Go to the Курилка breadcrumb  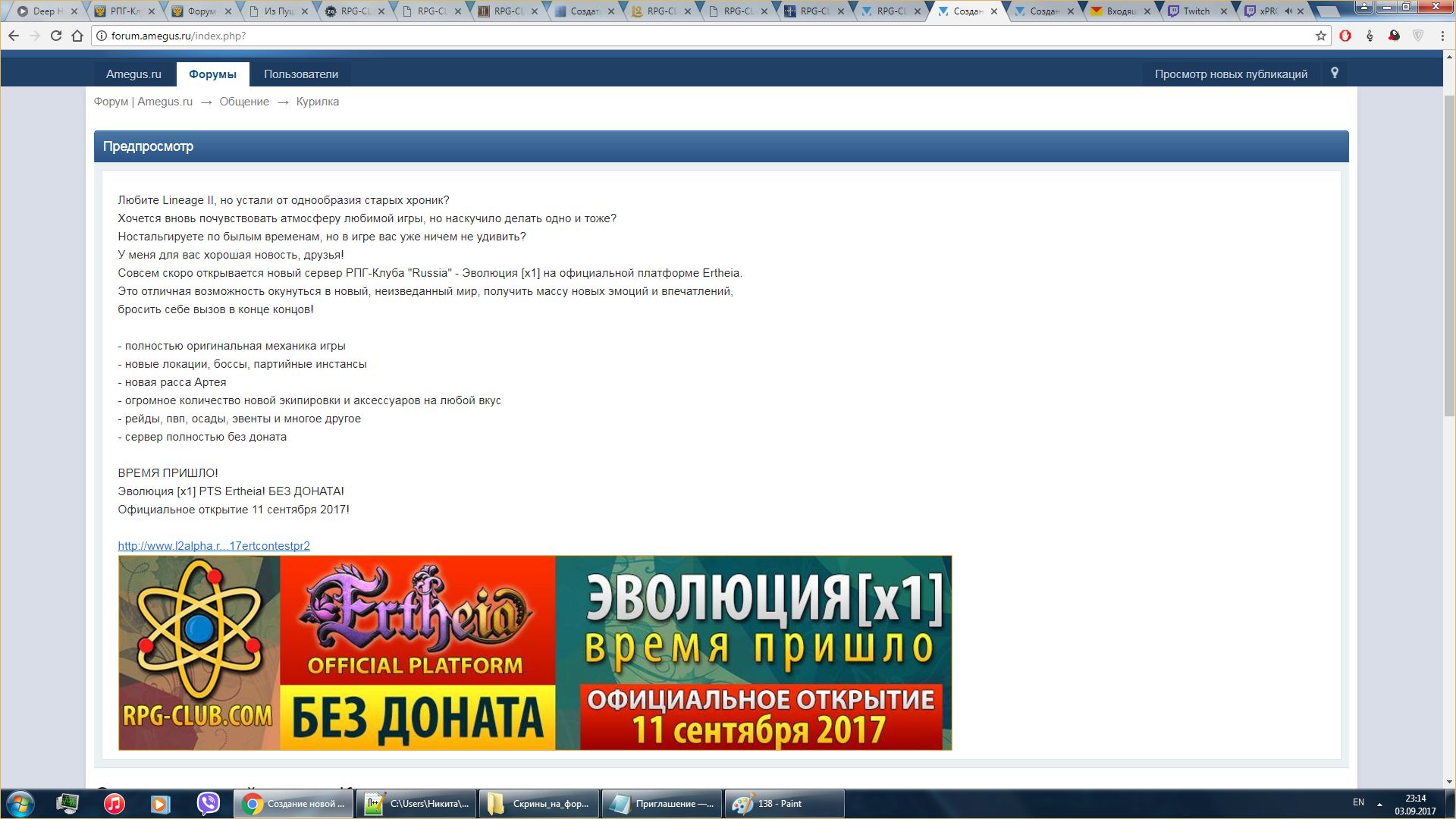[318, 102]
